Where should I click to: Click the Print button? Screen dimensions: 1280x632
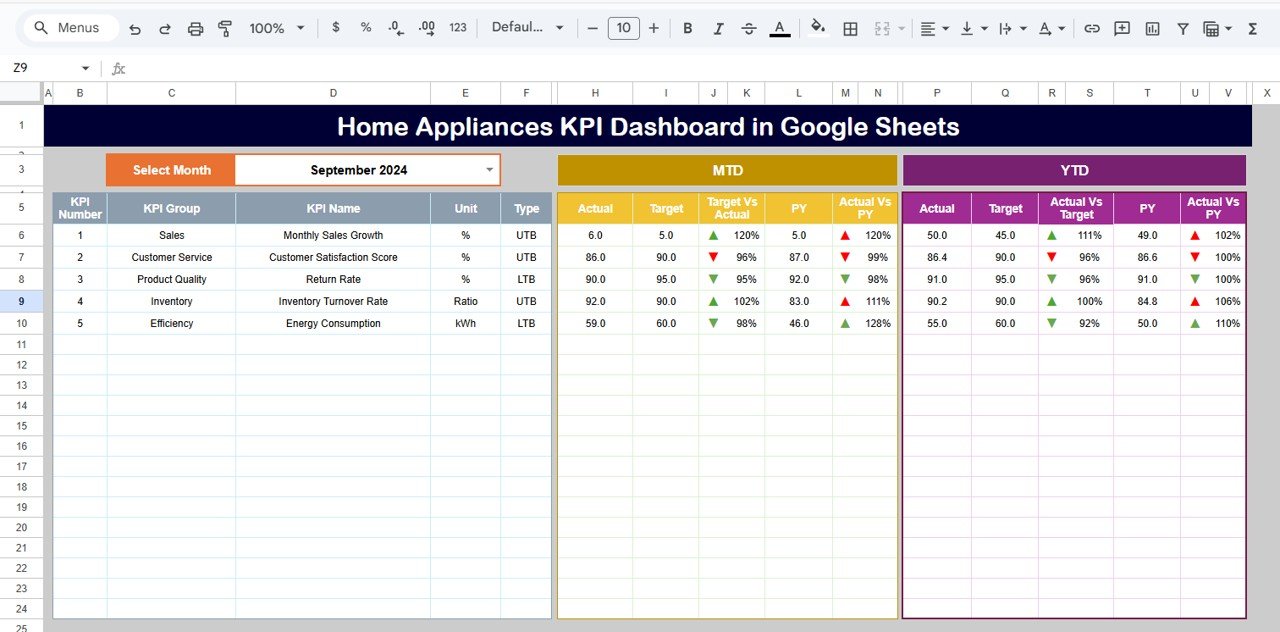pyautogui.click(x=196, y=27)
